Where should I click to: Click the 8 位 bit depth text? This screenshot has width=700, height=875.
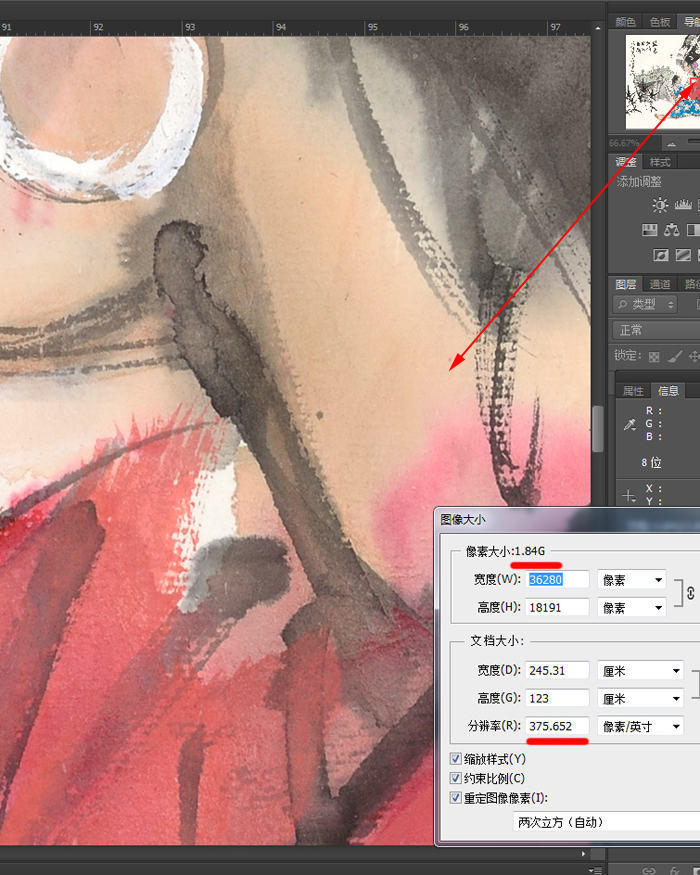(x=651, y=463)
